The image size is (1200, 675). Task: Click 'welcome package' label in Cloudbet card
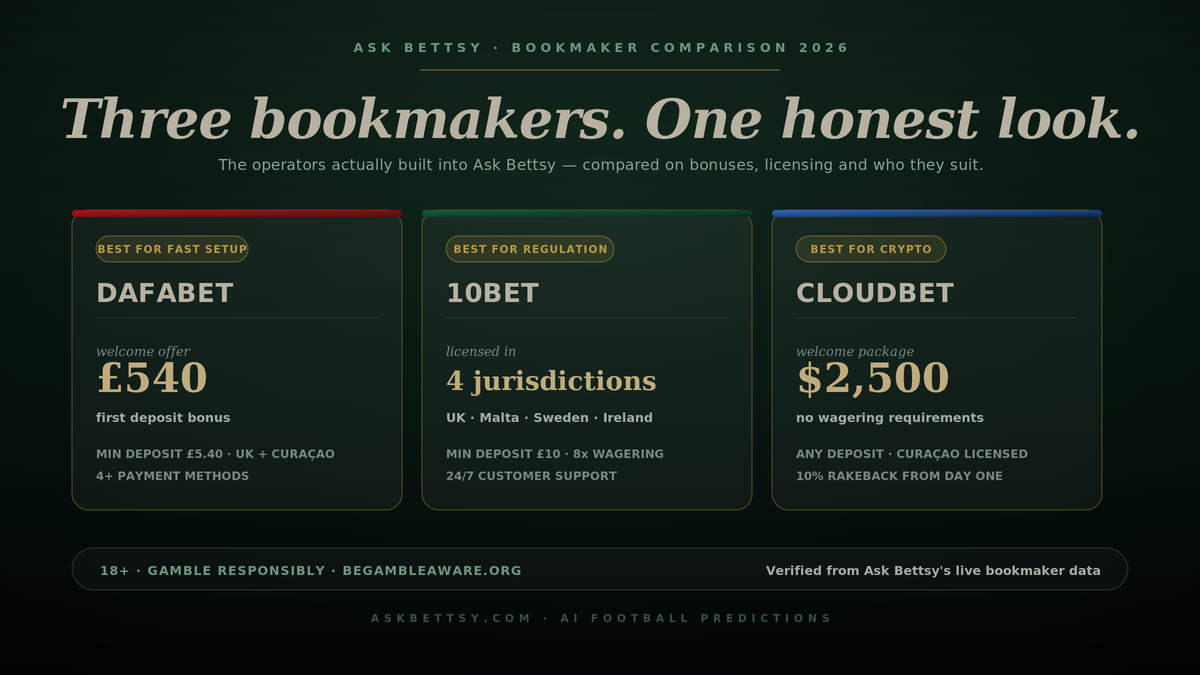[x=855, y=351]
